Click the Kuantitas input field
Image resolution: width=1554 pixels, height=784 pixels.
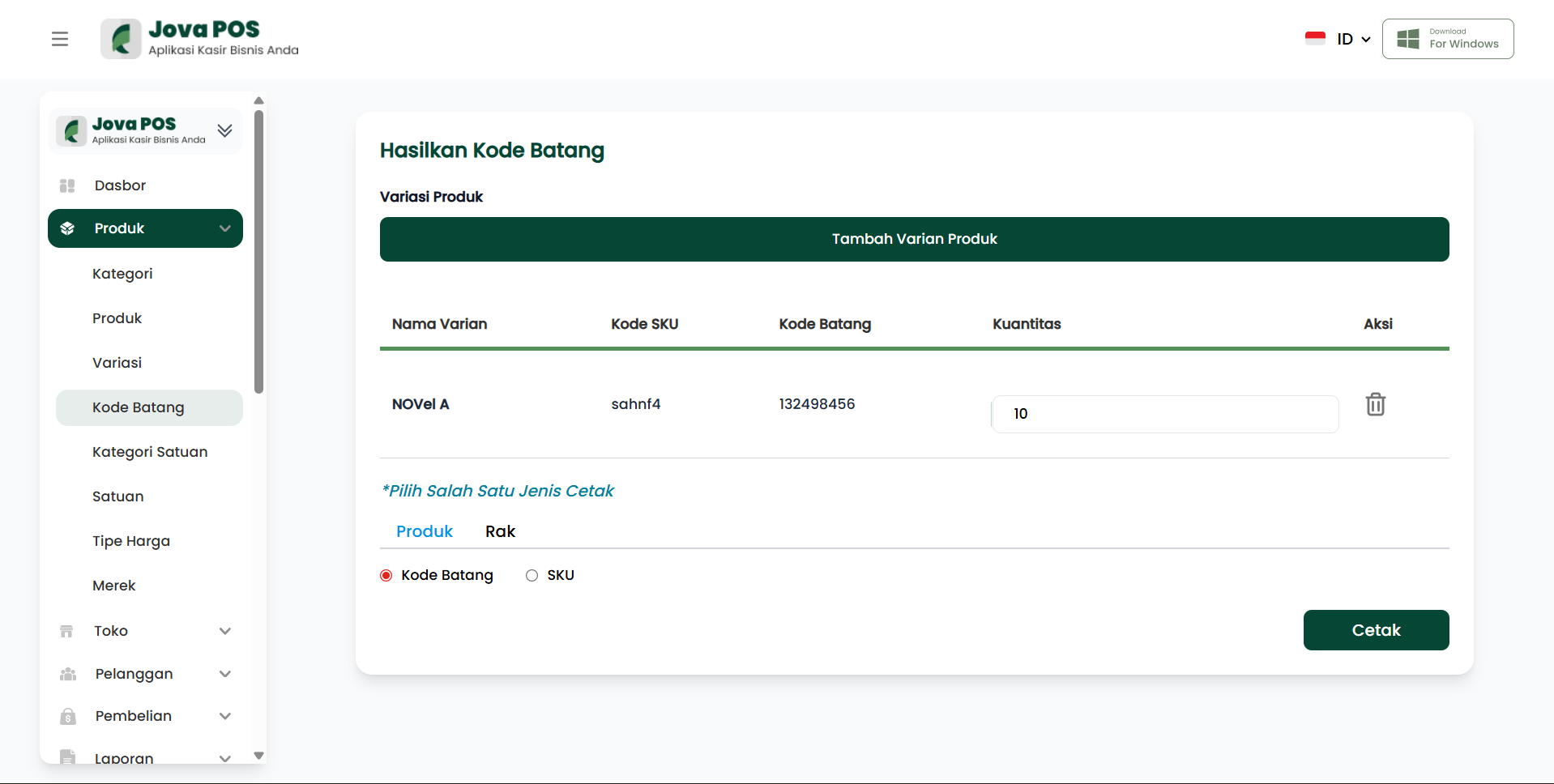click(x=1164, y=414)
